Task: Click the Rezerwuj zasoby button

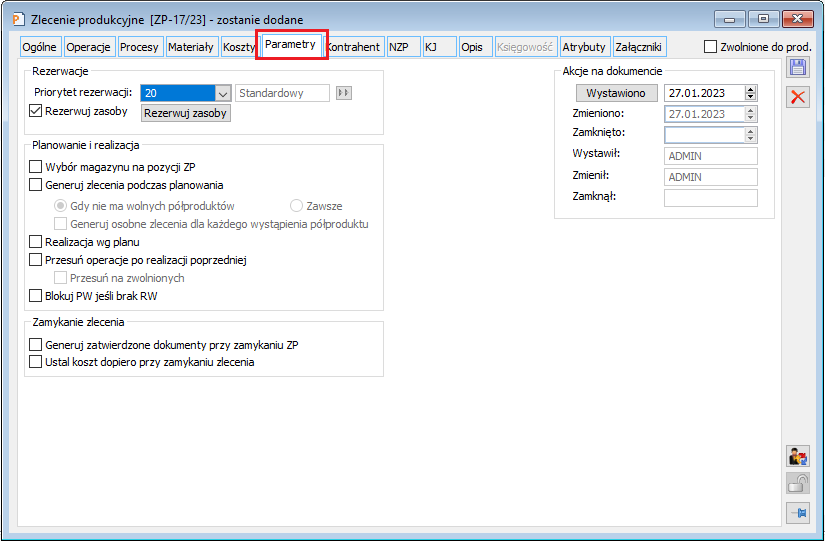Action: tap(186, 113)
